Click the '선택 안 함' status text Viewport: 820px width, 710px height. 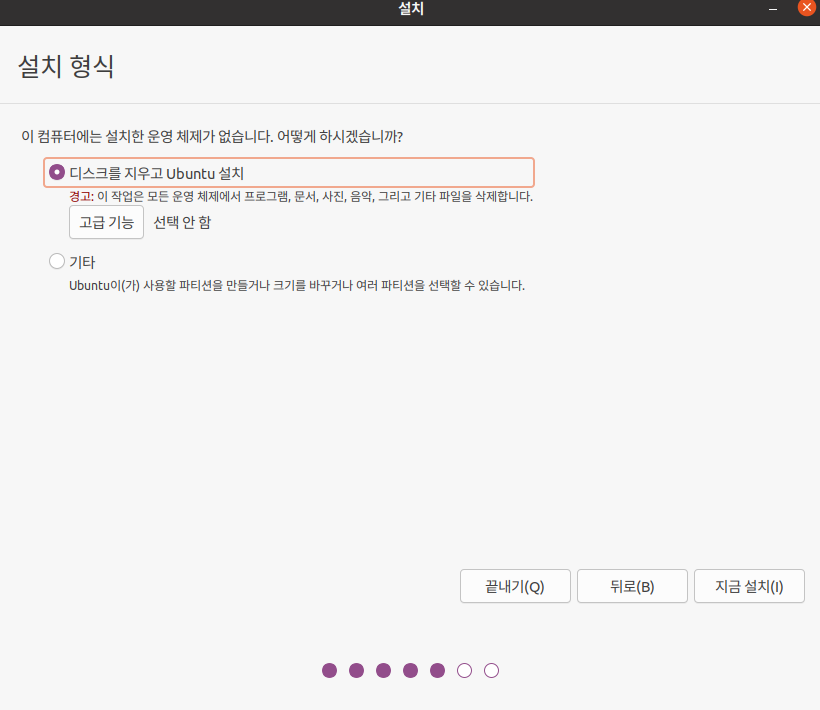(x=182, y=222)
